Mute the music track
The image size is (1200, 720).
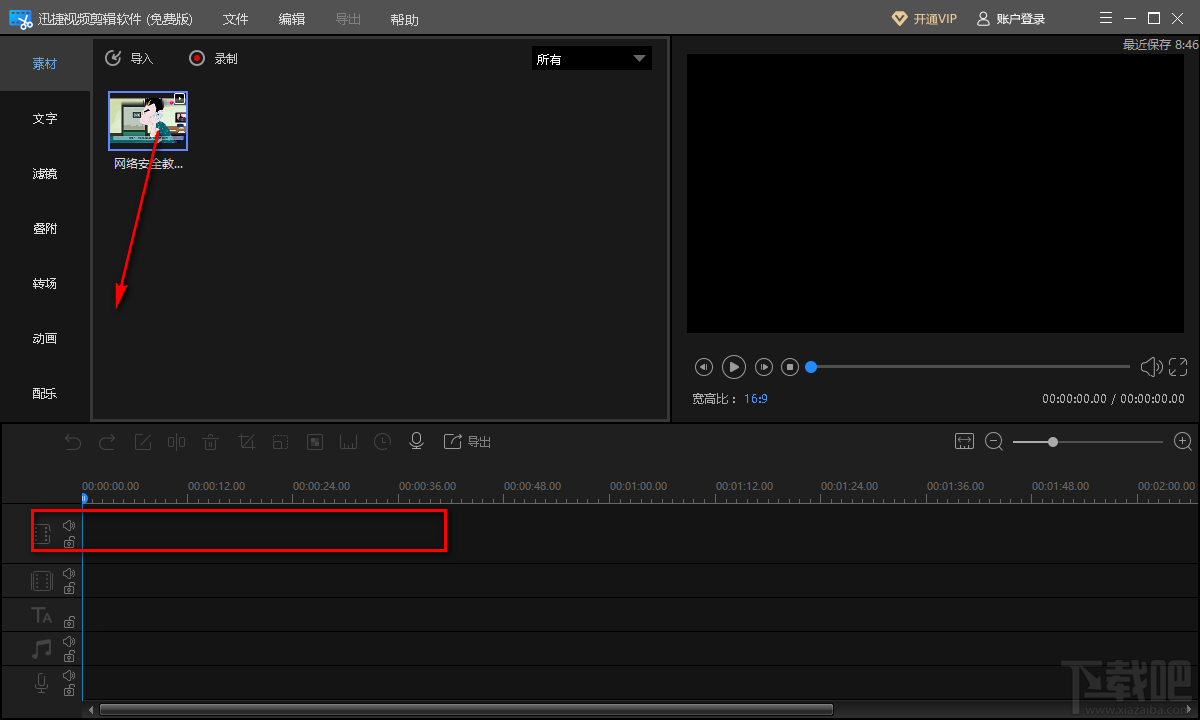coord(69,641)
